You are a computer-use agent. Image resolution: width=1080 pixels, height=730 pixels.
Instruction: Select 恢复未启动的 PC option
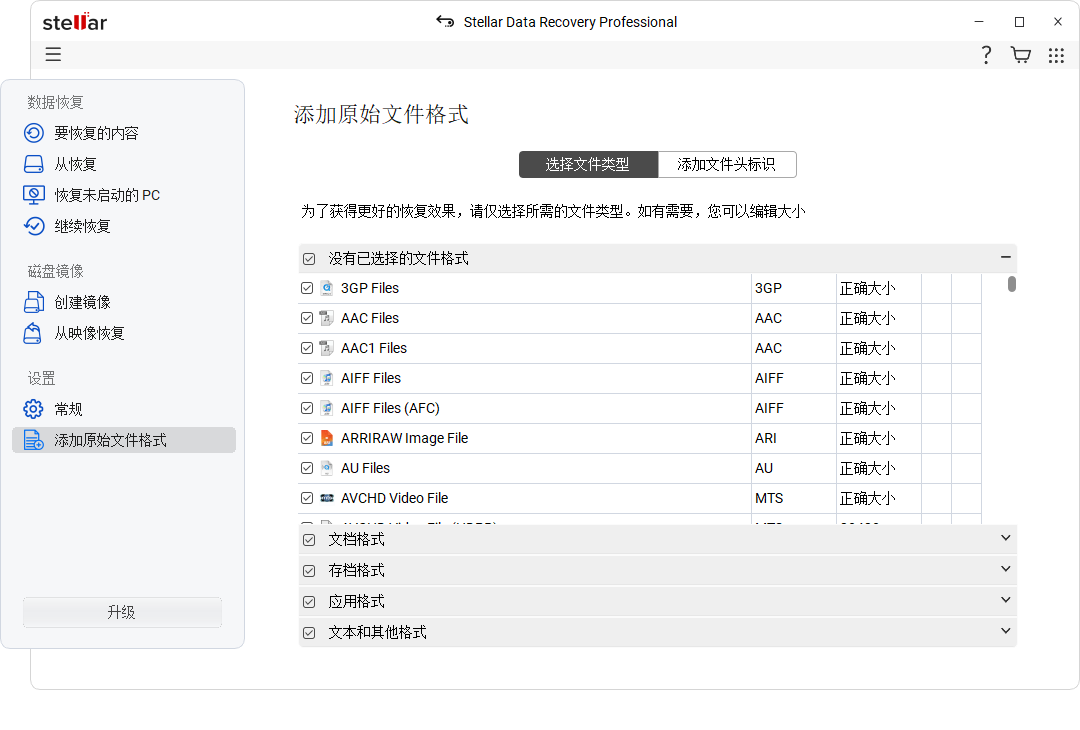pyautogui.click(x=95, y=194)
